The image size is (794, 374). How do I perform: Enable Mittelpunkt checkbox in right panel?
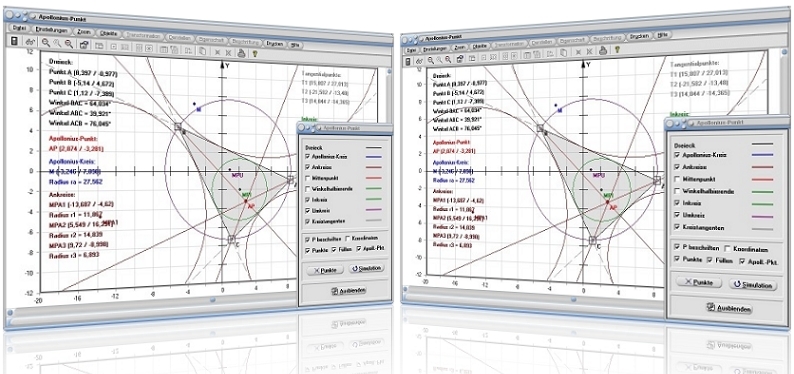click(677, 179)
